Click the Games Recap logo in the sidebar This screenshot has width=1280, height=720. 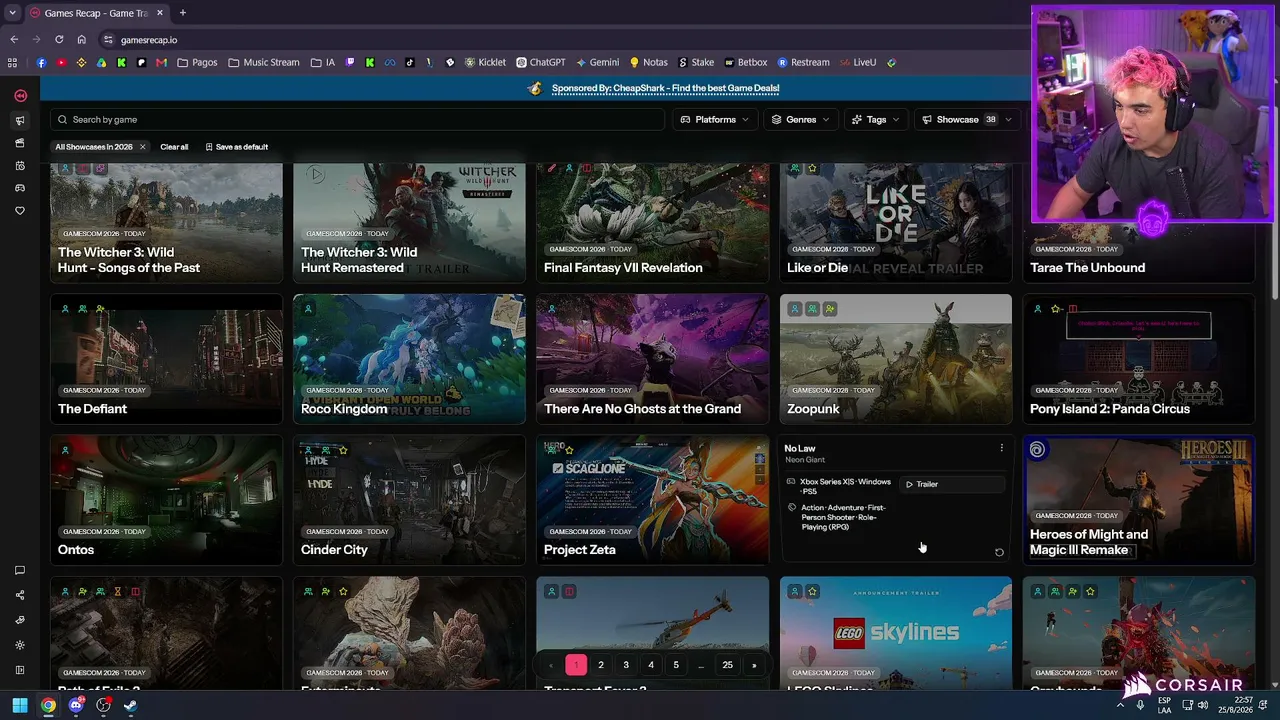tap(20, 96)
